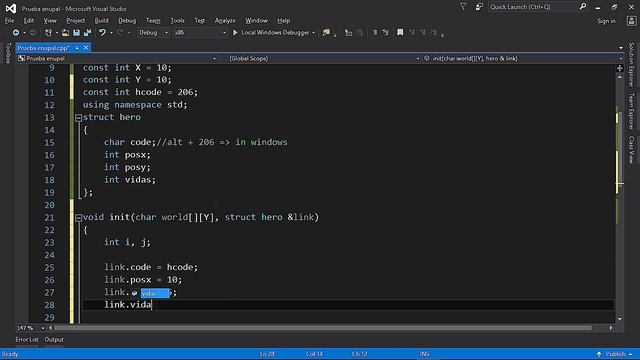This screenshot has height=360, width=640.
Task: Open the Team menu
Action: pos(153,20)
